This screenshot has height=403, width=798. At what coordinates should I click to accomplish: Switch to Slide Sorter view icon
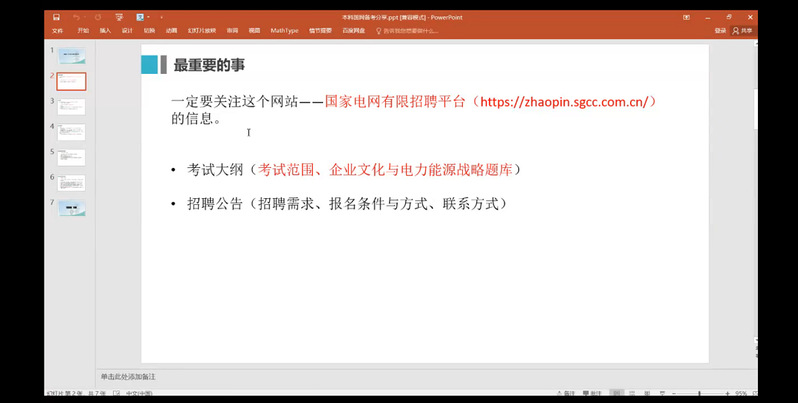[x=634, y=393]
